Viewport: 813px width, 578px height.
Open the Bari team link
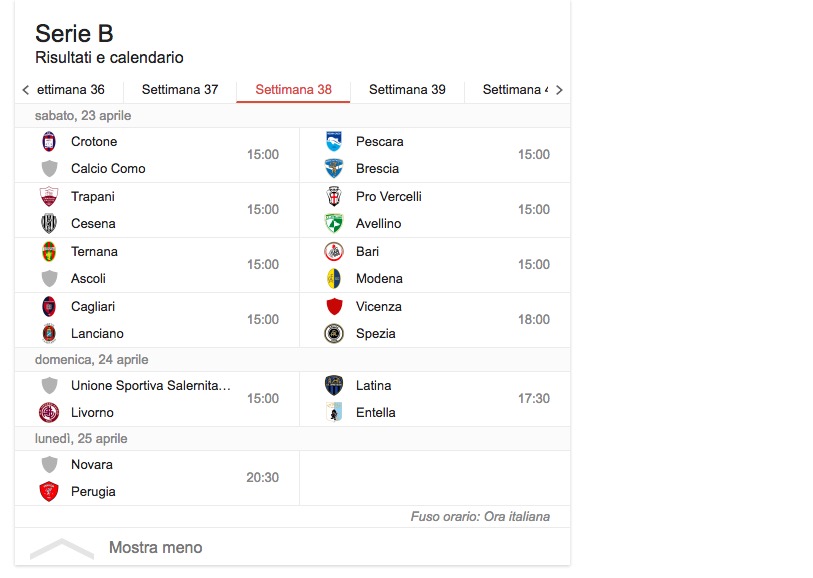[367, 252]
